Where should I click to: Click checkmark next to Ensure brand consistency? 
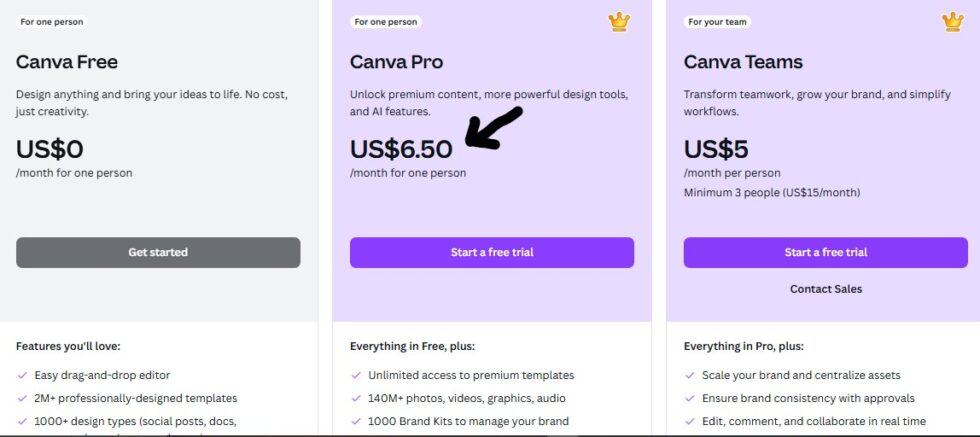(x=690, y=398)
